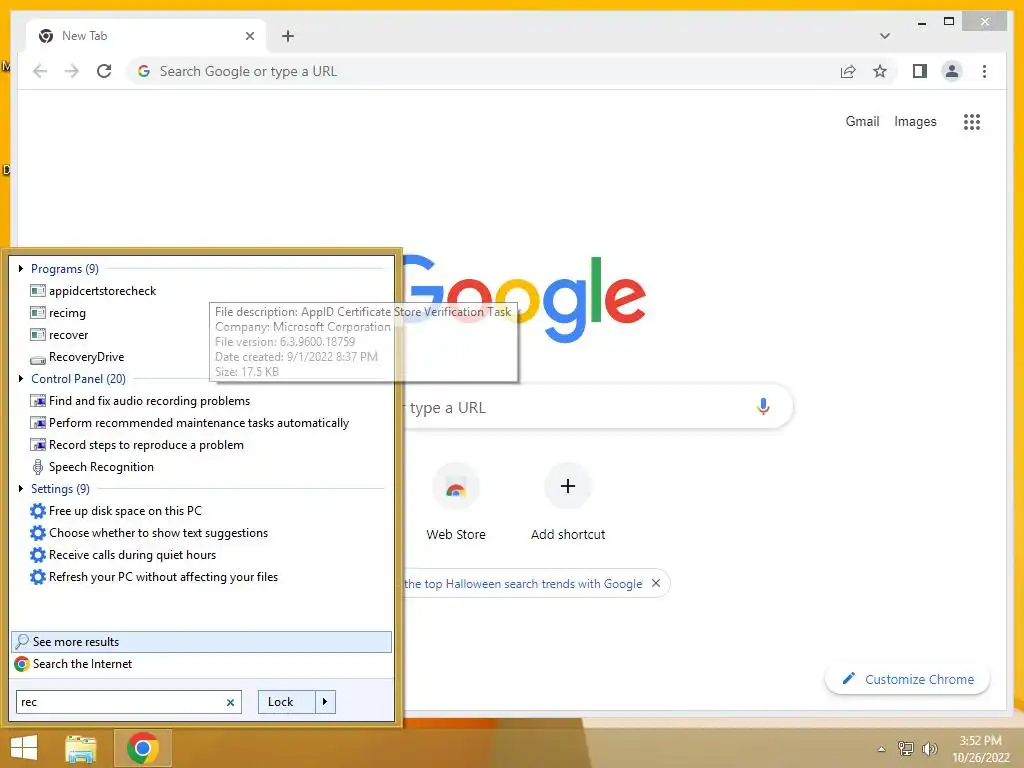Launch the recover program result
This screenshot has width=1024, height=768.
[x=59, y=335]
